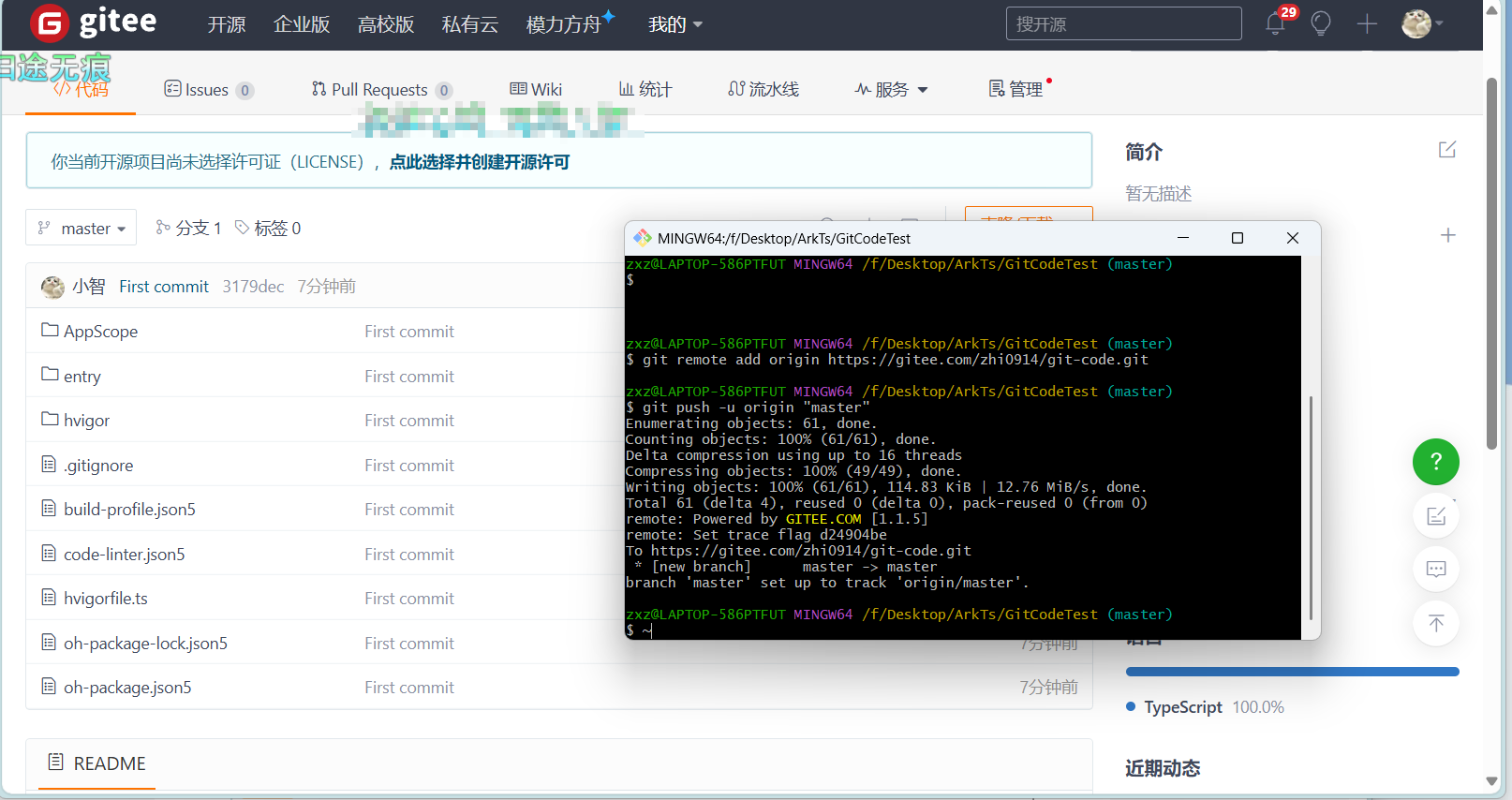1512x800 pixels.
Task: Click the Gitee logo
Action: pos(94,22)
